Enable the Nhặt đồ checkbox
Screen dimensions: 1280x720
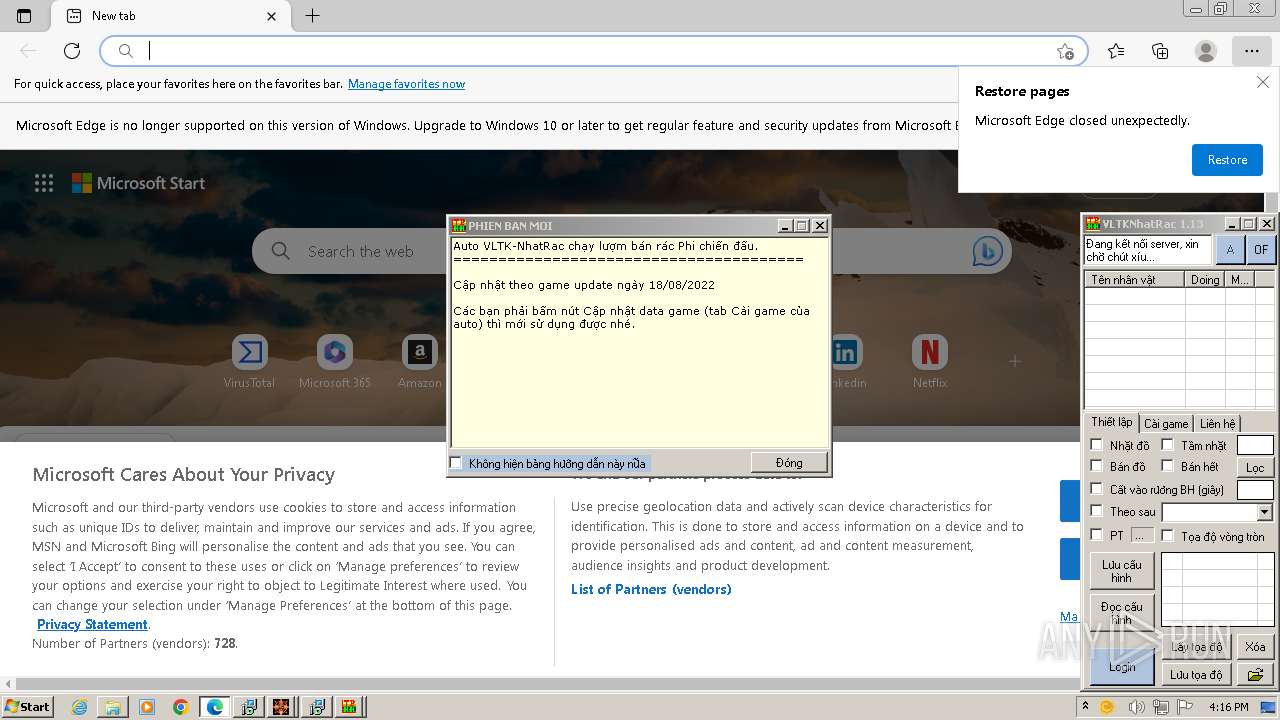pos(1096,445)
